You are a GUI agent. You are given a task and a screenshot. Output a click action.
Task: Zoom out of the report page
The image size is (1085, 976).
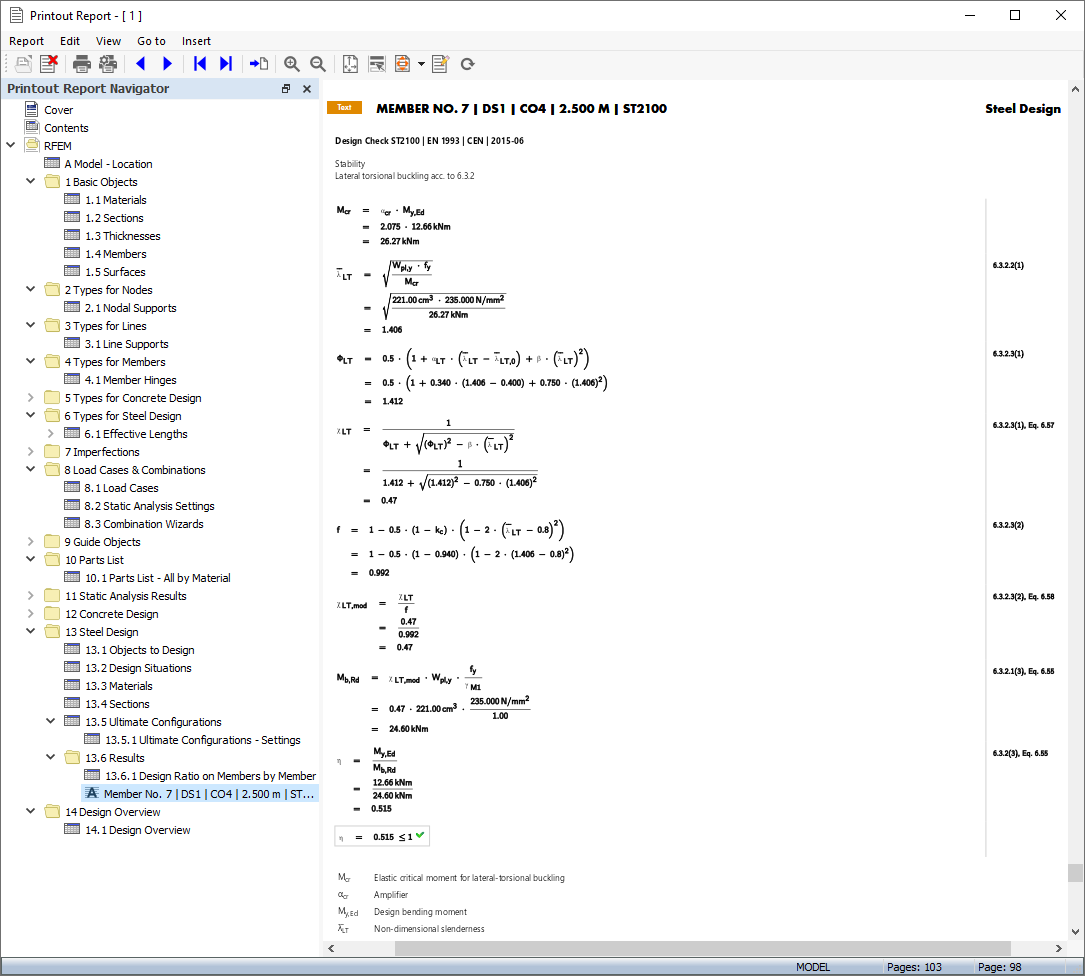317,63
